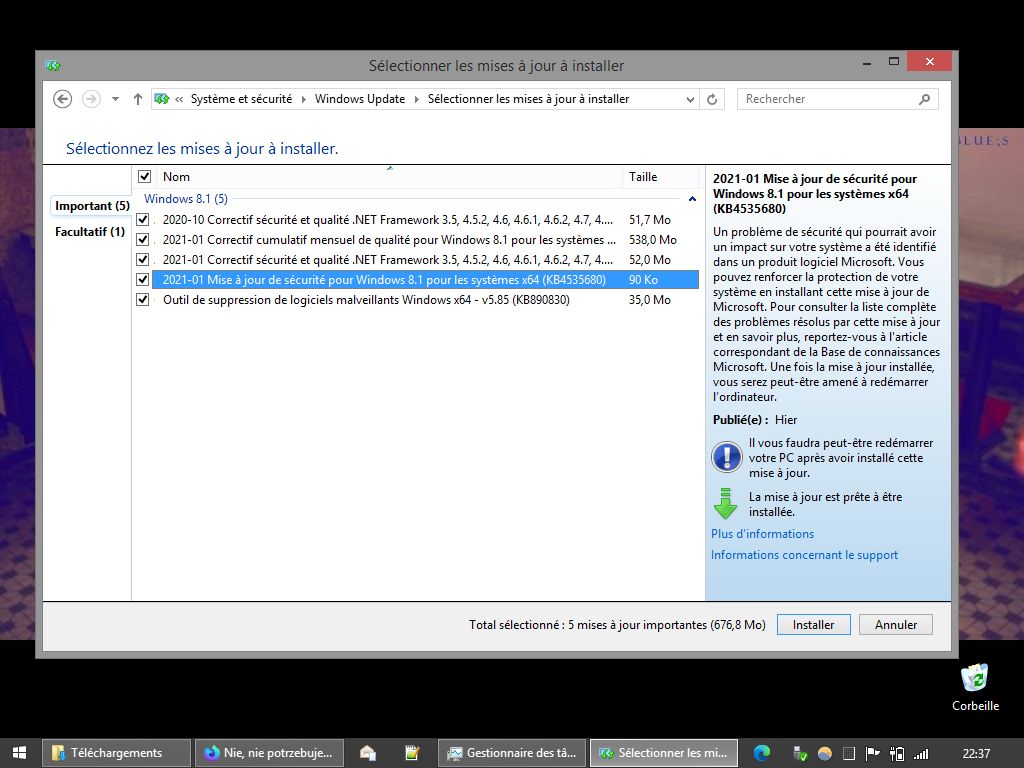Click the battery power tray icon
The height and width of the screenshot is (768, 1024).
point(897,754)
